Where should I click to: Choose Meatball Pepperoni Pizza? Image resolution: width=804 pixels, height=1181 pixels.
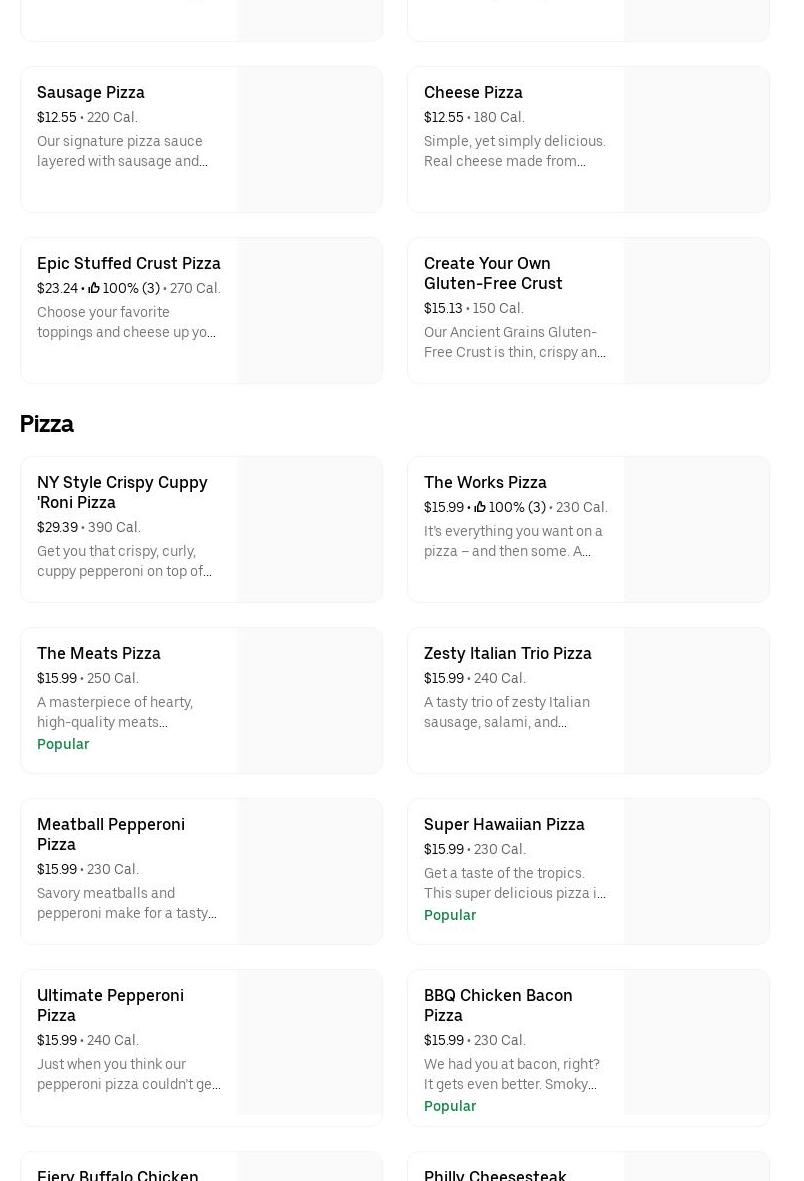pyautogui.click(x=111, y=834)
